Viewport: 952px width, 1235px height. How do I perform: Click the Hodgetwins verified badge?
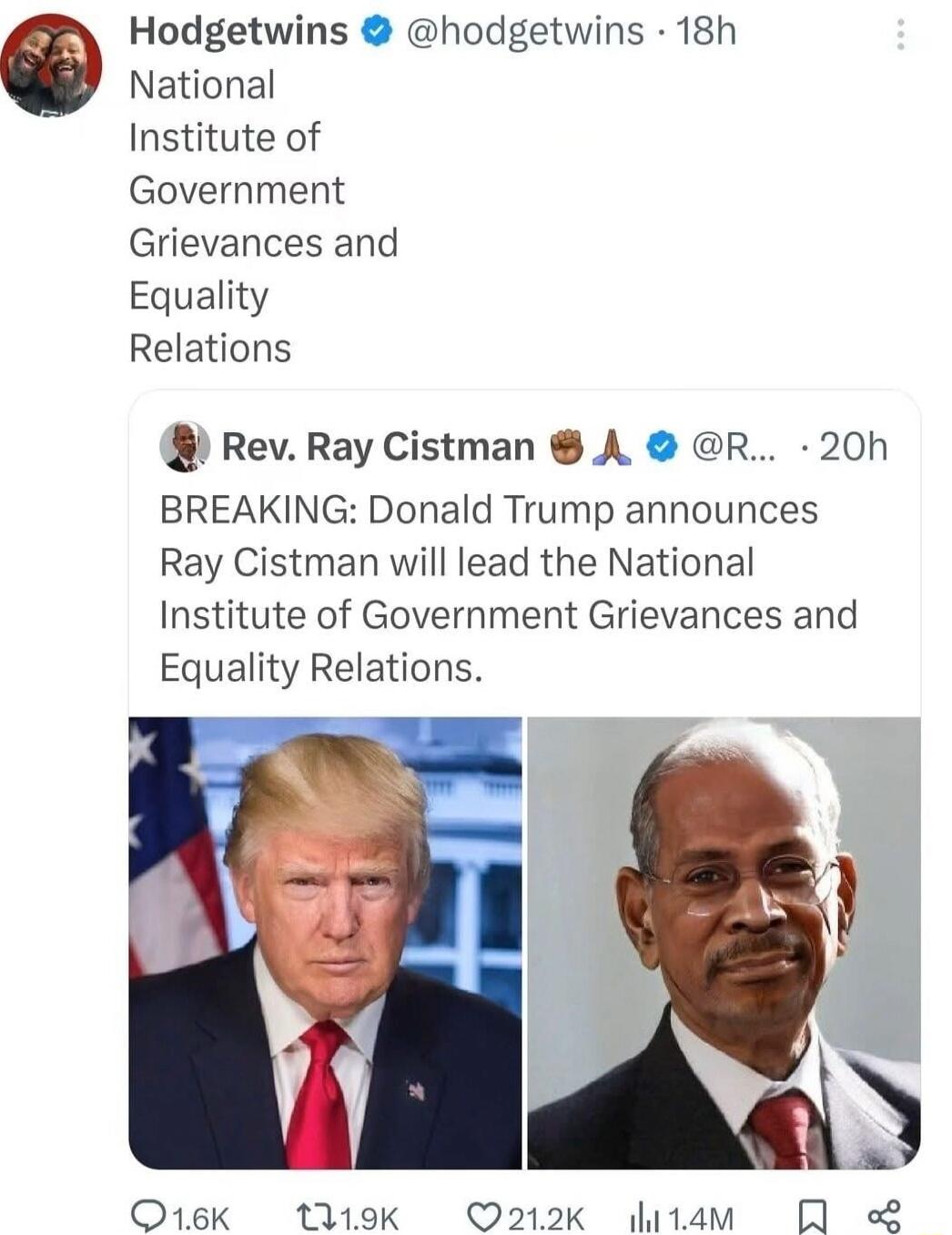tap(375, 33)
